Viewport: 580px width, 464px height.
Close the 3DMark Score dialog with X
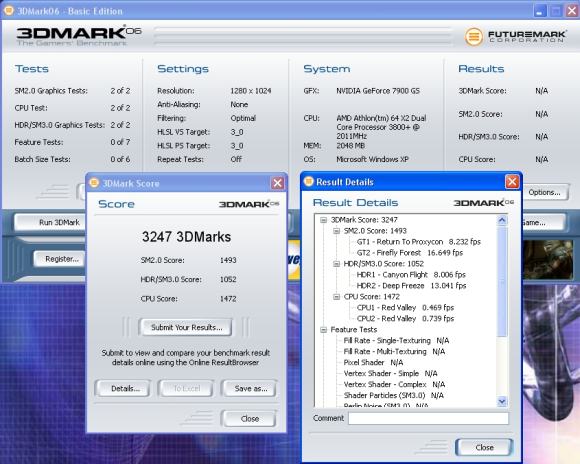277,183
